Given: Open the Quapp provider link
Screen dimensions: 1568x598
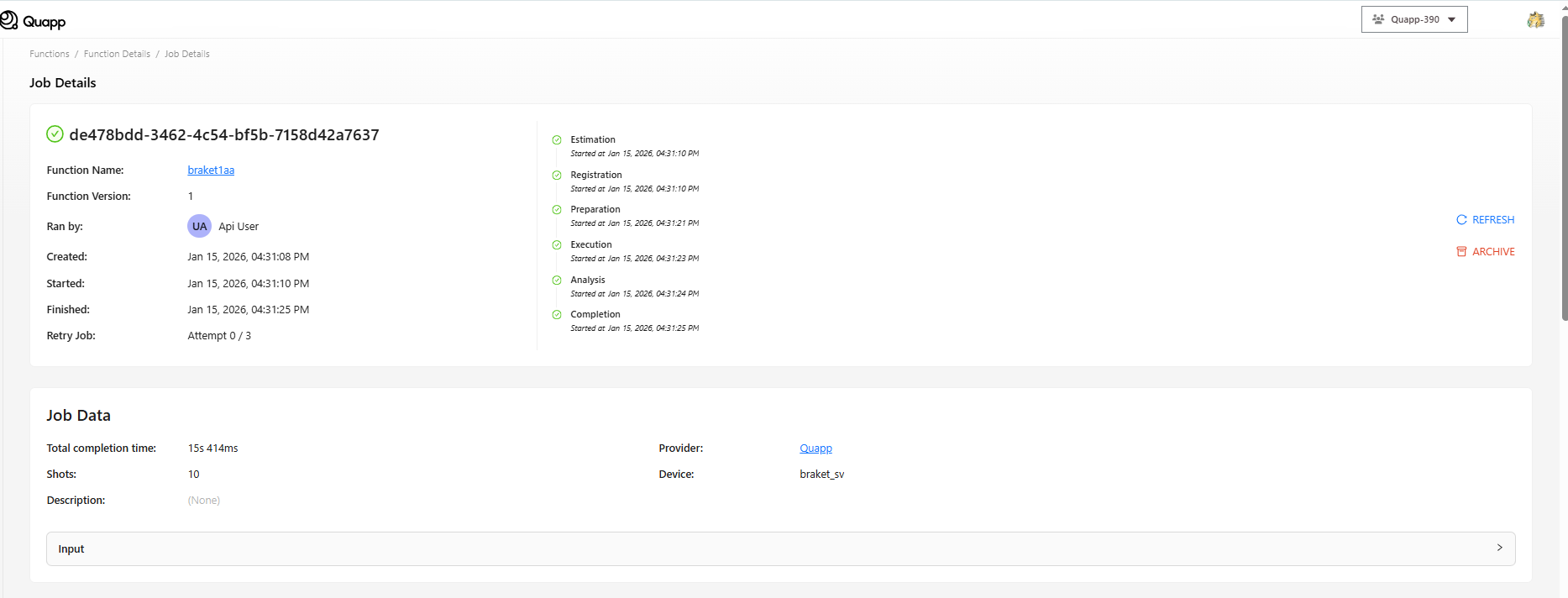Looking at the screenshot, I should click(815, 448).
